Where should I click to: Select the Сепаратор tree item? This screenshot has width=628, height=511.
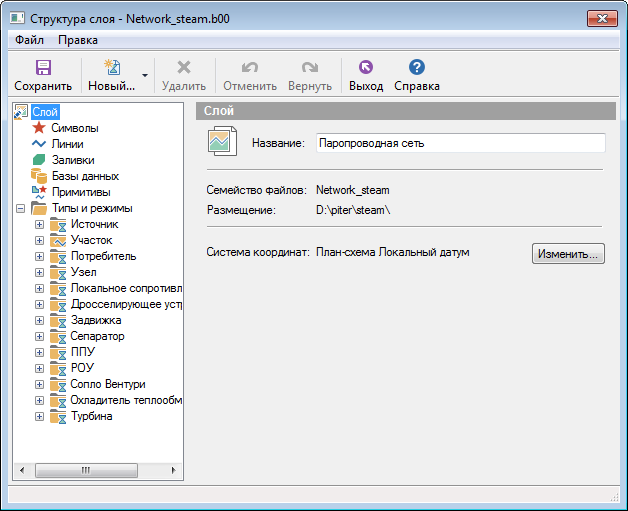click(97, 336)
